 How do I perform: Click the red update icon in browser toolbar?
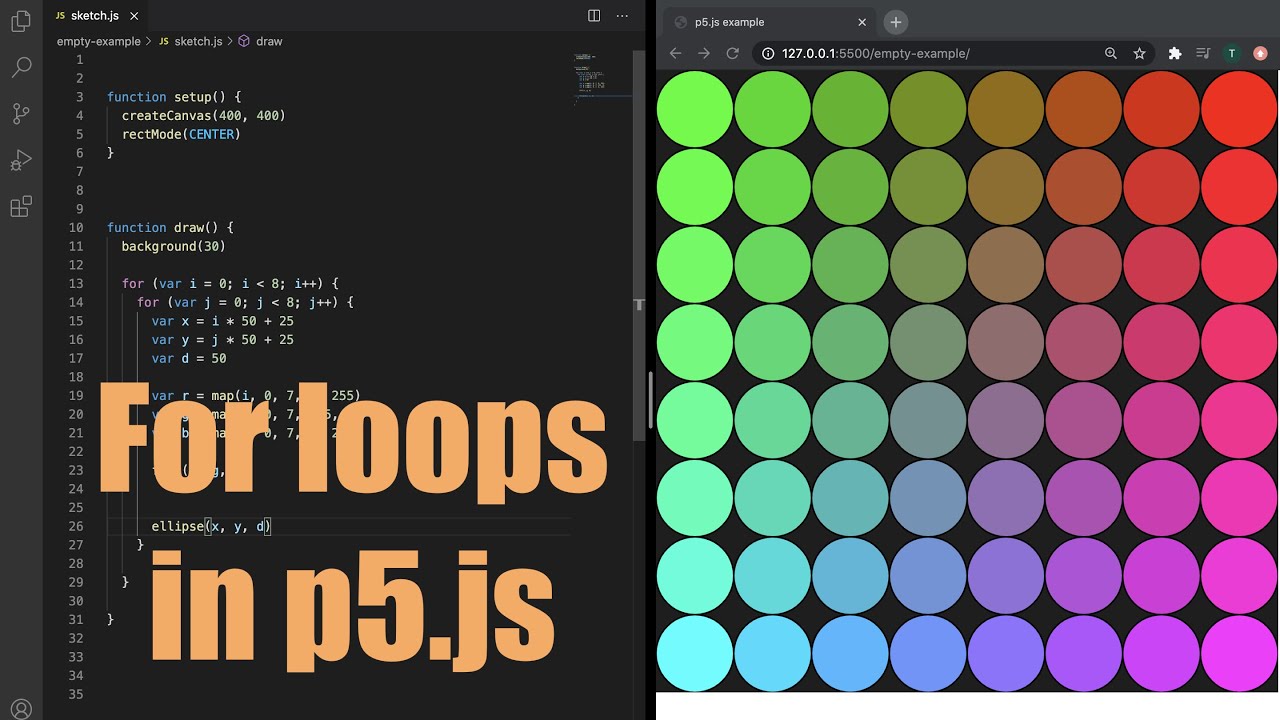click(1260, 53)
